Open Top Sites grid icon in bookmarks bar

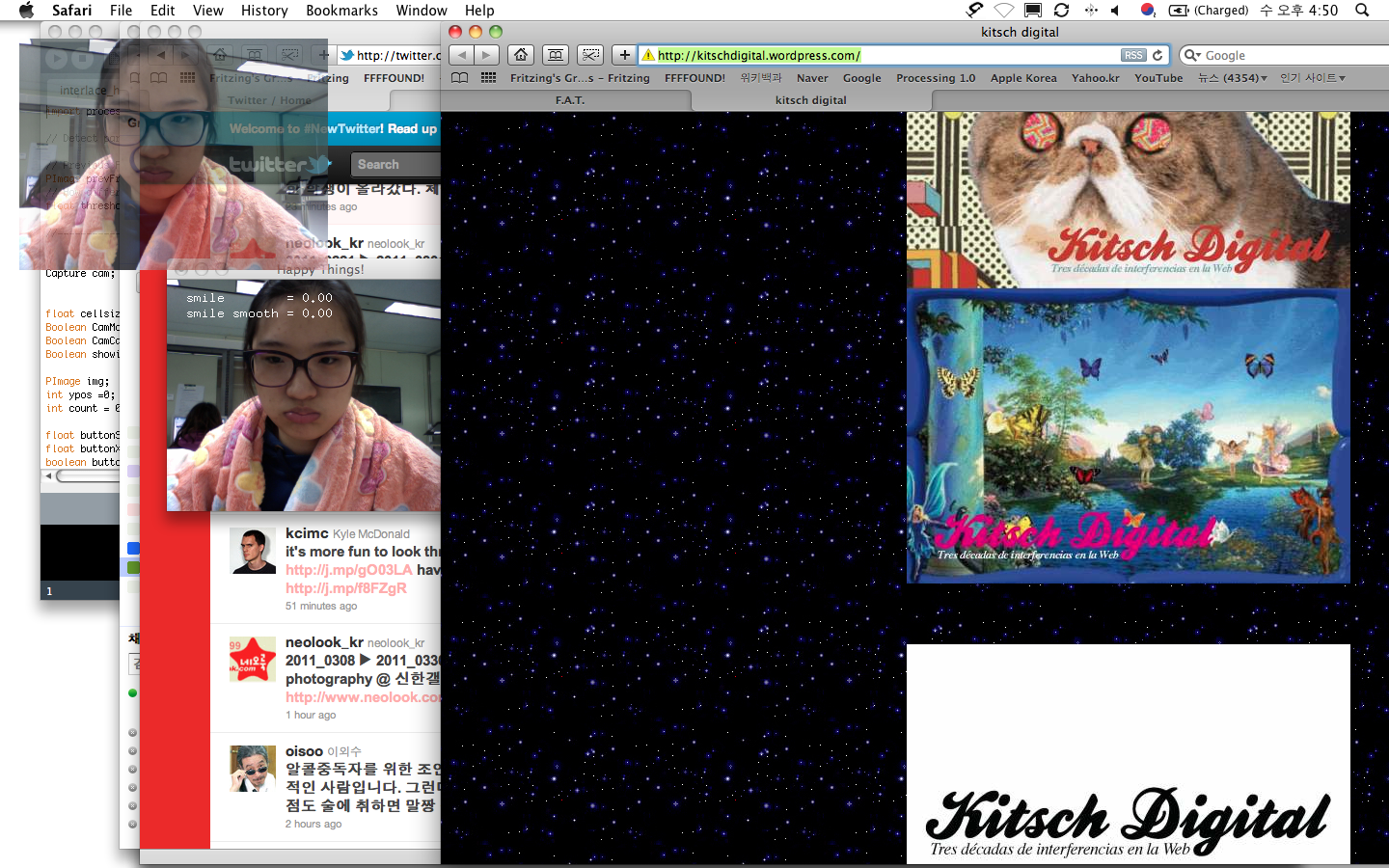(x=489, y=78)
